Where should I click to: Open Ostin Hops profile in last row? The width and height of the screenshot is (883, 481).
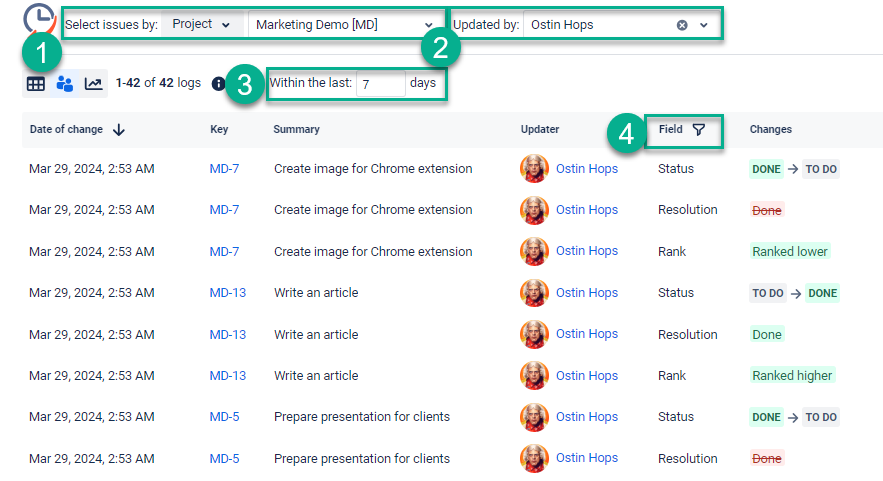coord(586,458)
